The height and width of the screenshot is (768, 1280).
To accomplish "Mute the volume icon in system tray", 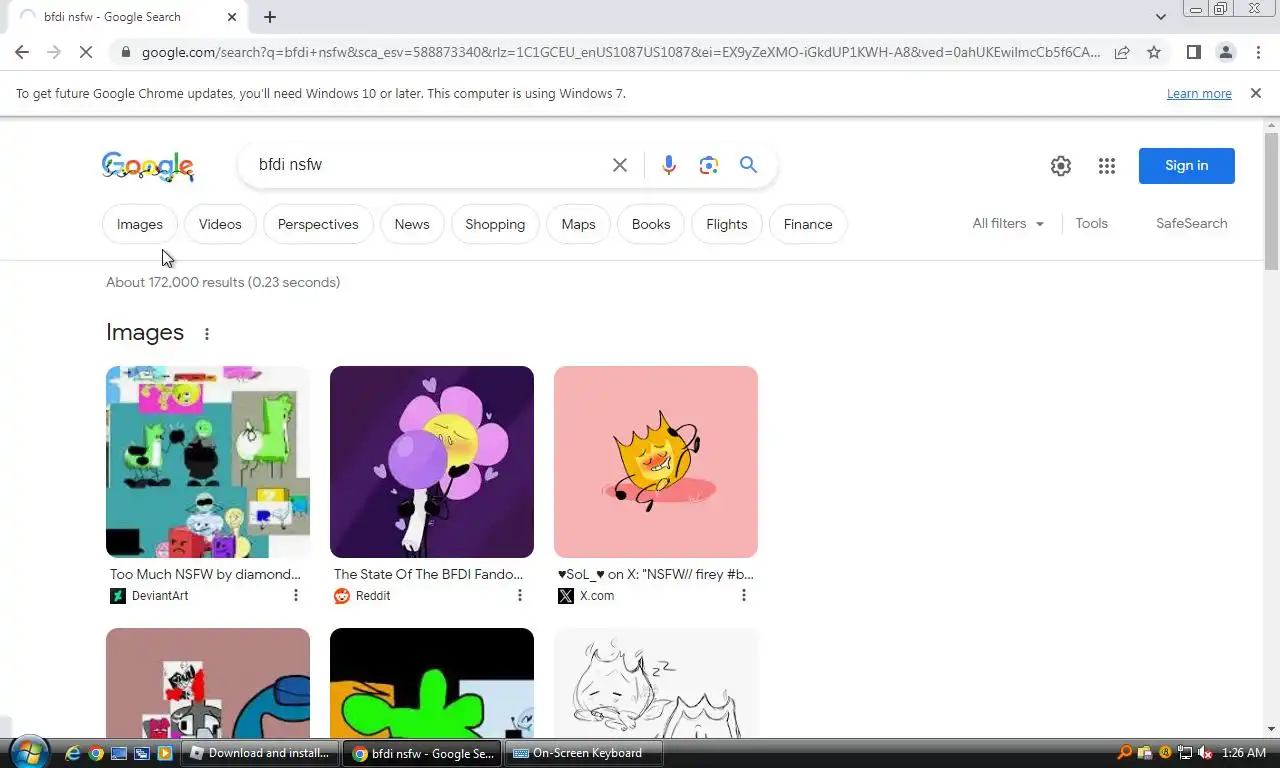I will [x=1205, y=753].
